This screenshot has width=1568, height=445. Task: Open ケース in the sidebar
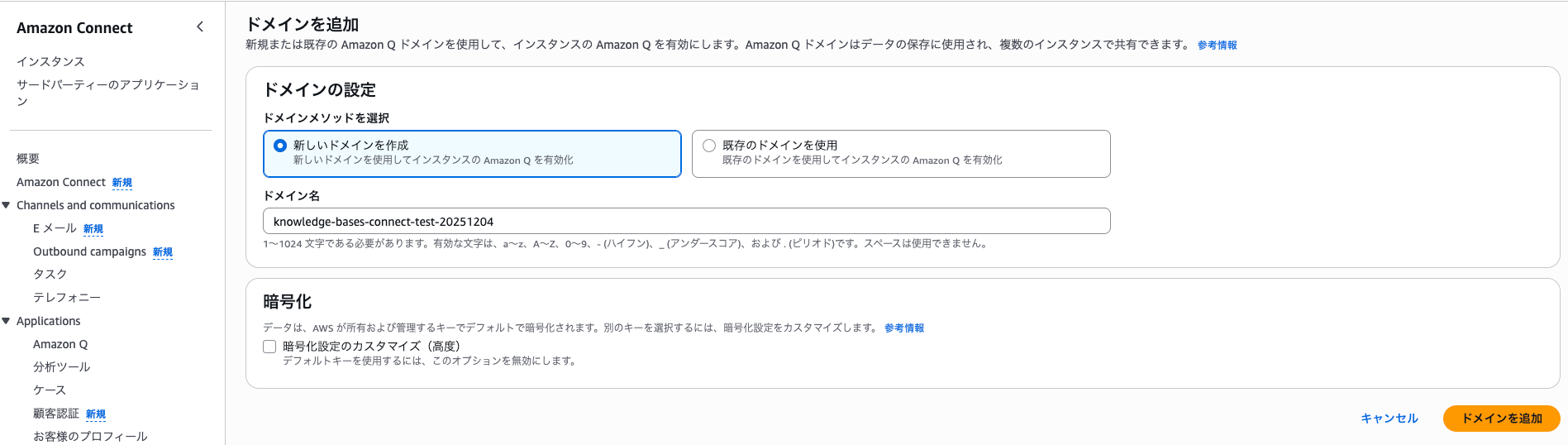(50, 390)
